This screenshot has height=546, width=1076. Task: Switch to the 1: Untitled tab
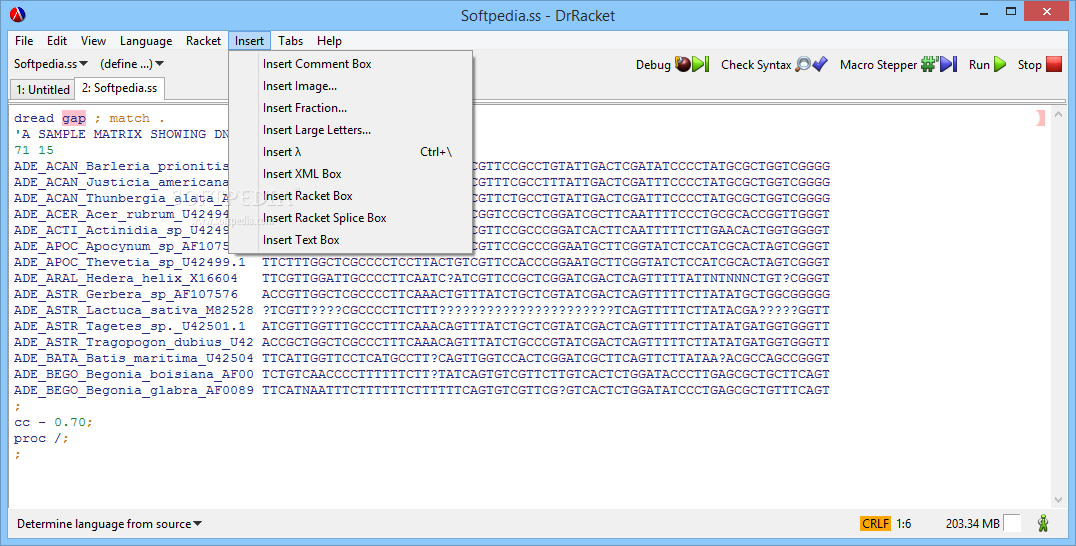(x=43, y=89)
